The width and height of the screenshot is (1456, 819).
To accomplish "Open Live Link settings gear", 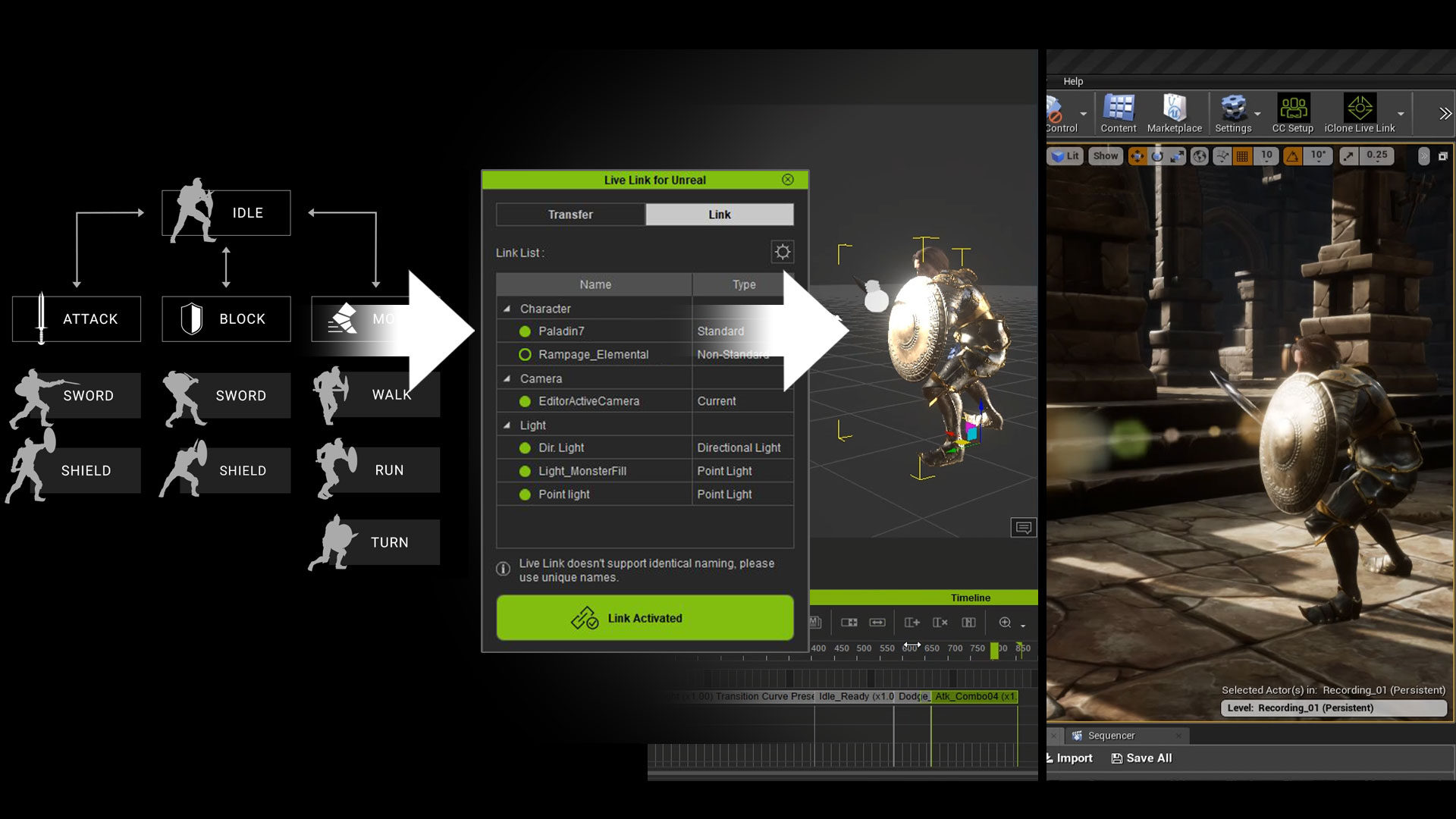I will (x=783, y=252).
